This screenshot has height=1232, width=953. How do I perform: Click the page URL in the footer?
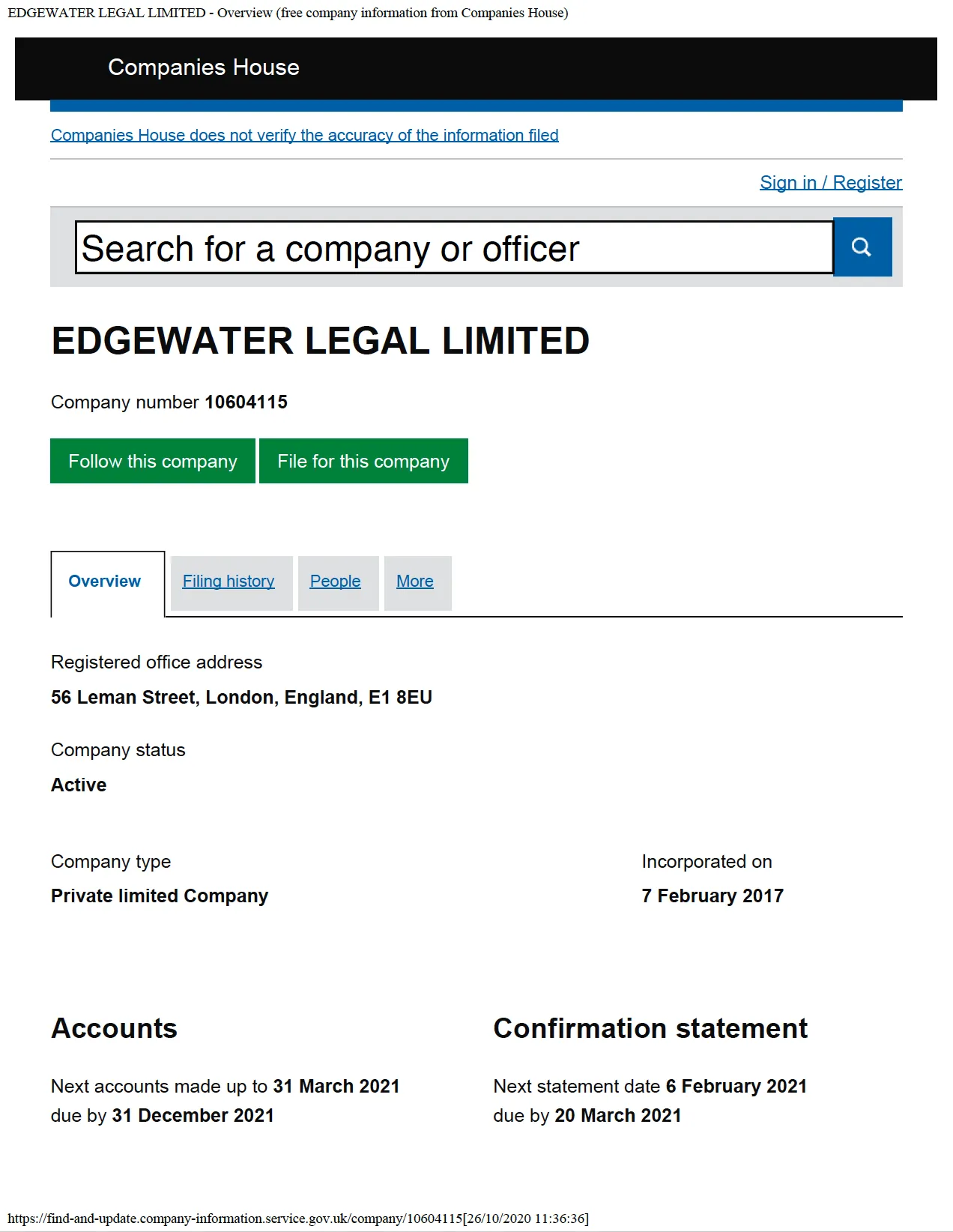point(235,1219)
